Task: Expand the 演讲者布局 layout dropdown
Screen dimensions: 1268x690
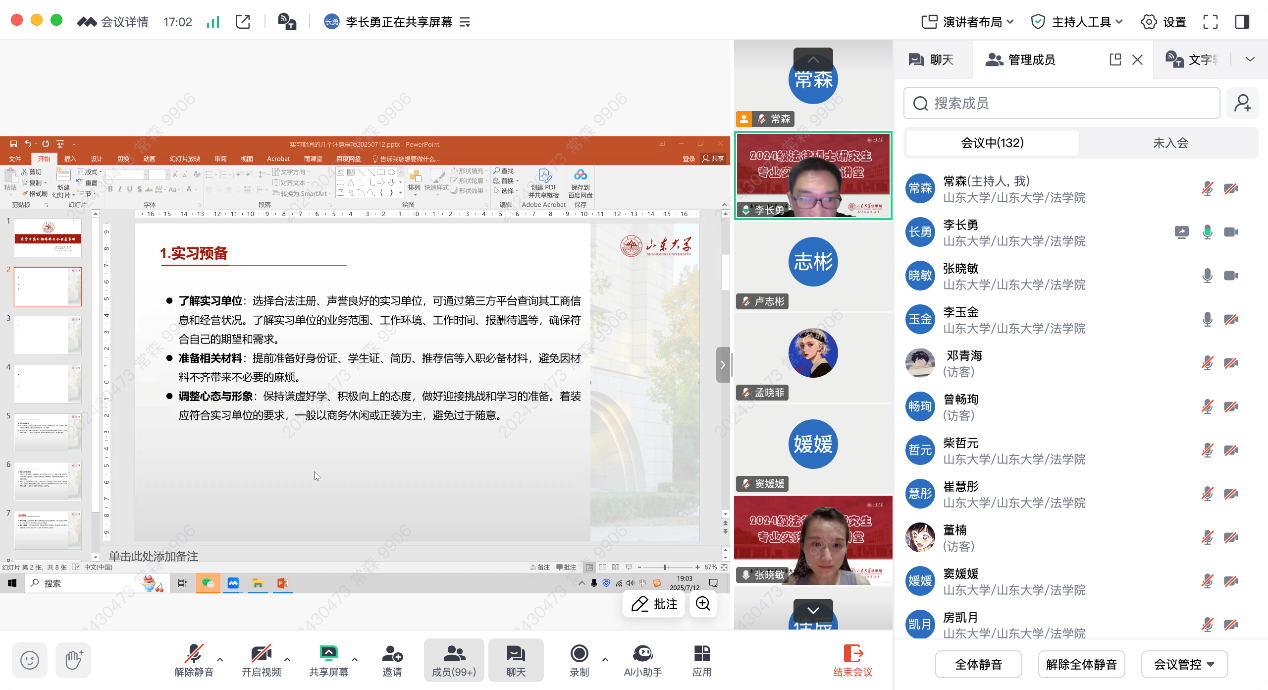Action: coord(967,21)
